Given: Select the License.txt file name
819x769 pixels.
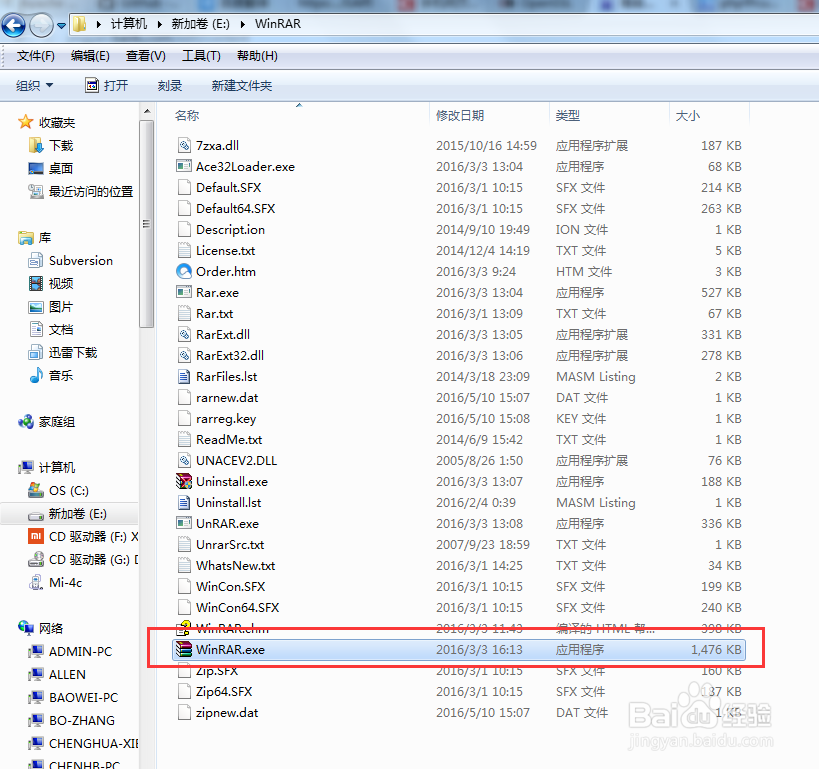Looking at the screenshot, I should pyautogui.click(x=226, y=251).
